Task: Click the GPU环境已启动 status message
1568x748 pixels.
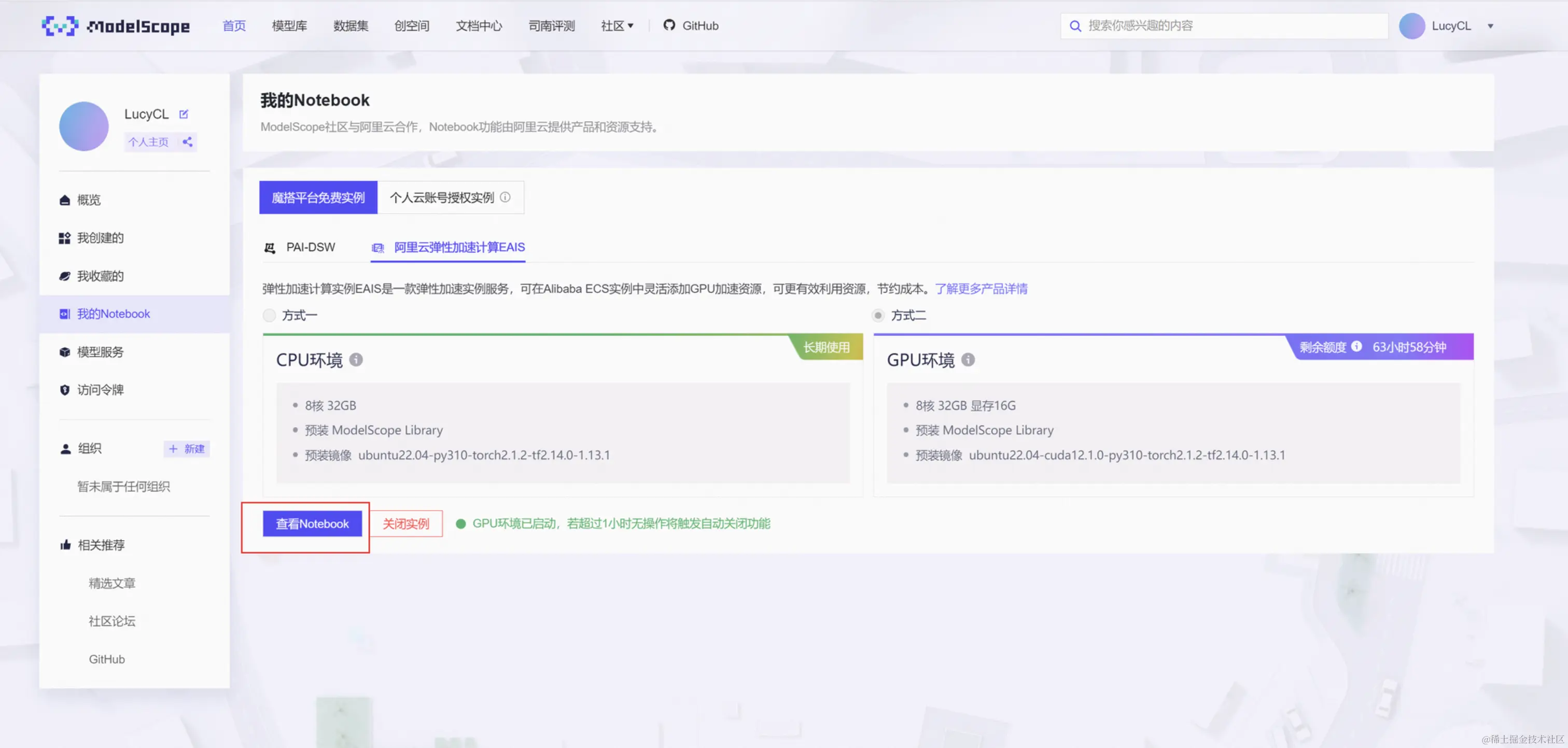Action: tap(621, 524)
